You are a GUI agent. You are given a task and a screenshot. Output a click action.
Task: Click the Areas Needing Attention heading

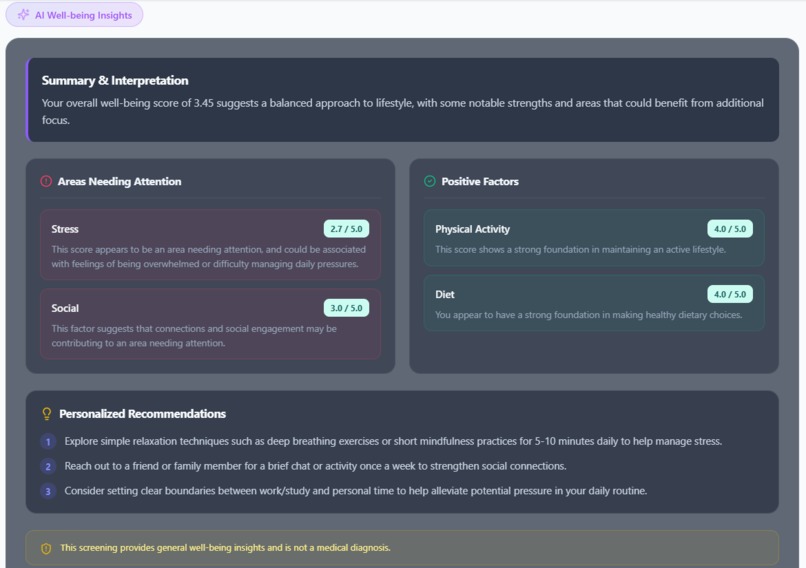click(119, 181)
